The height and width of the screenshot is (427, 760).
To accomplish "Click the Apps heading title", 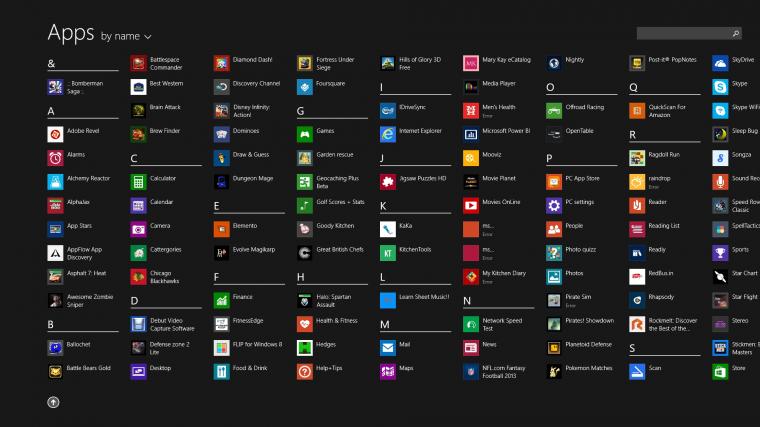I will click(71, 33).
